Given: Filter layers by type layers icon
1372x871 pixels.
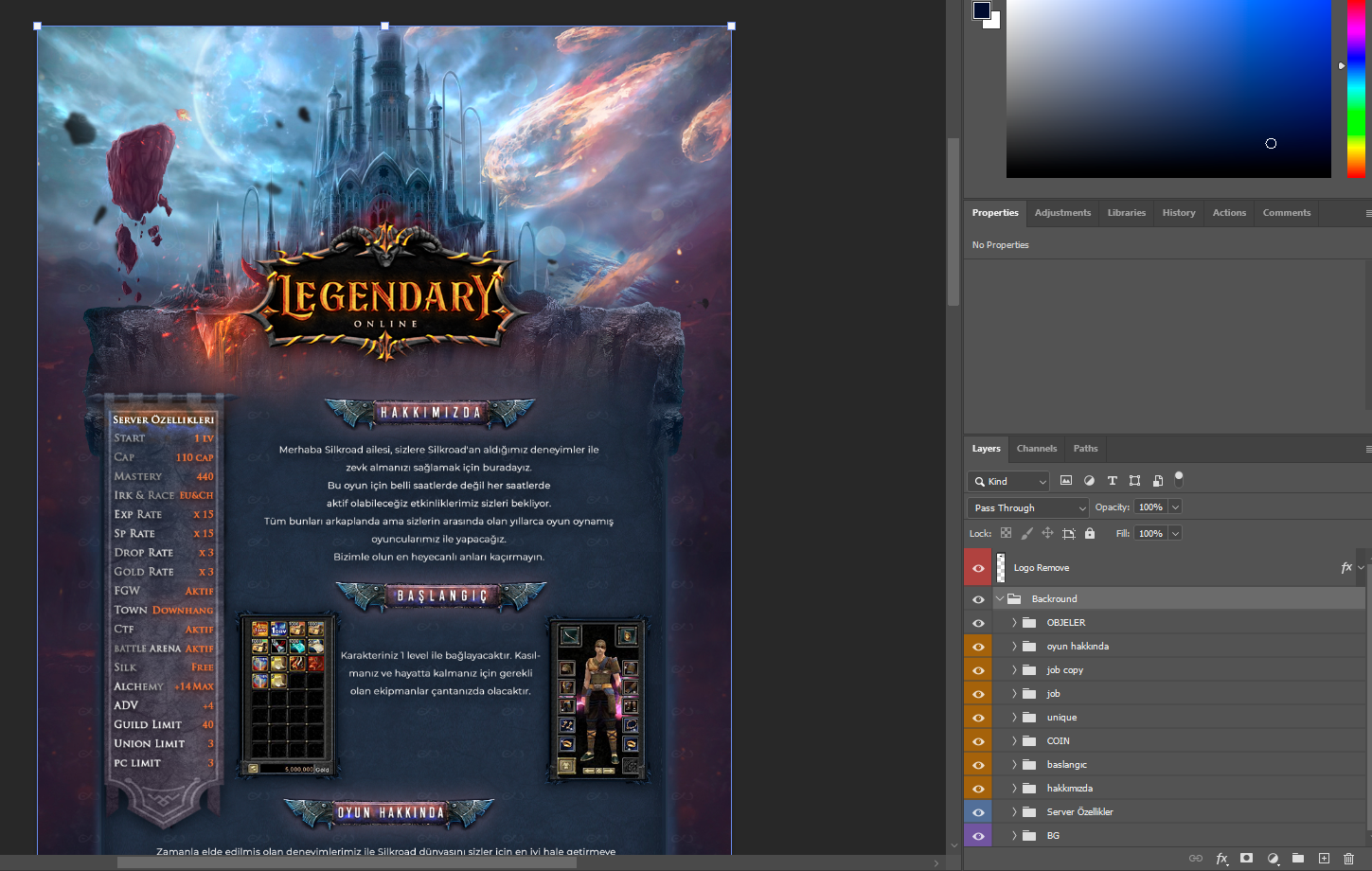Looking at the screenshot, I should [x=1113, y=481].
